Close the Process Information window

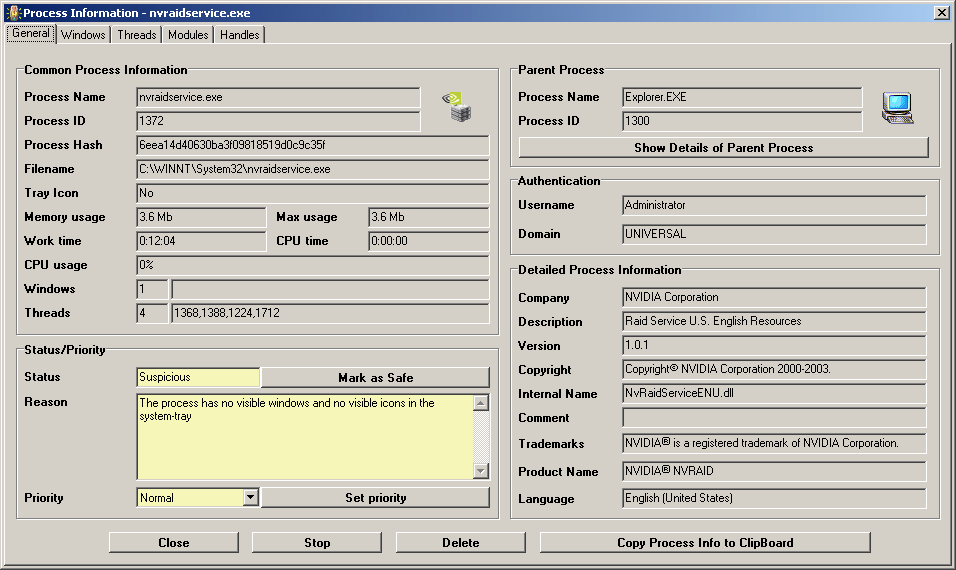pyautogui.click(x=941, y=12)
